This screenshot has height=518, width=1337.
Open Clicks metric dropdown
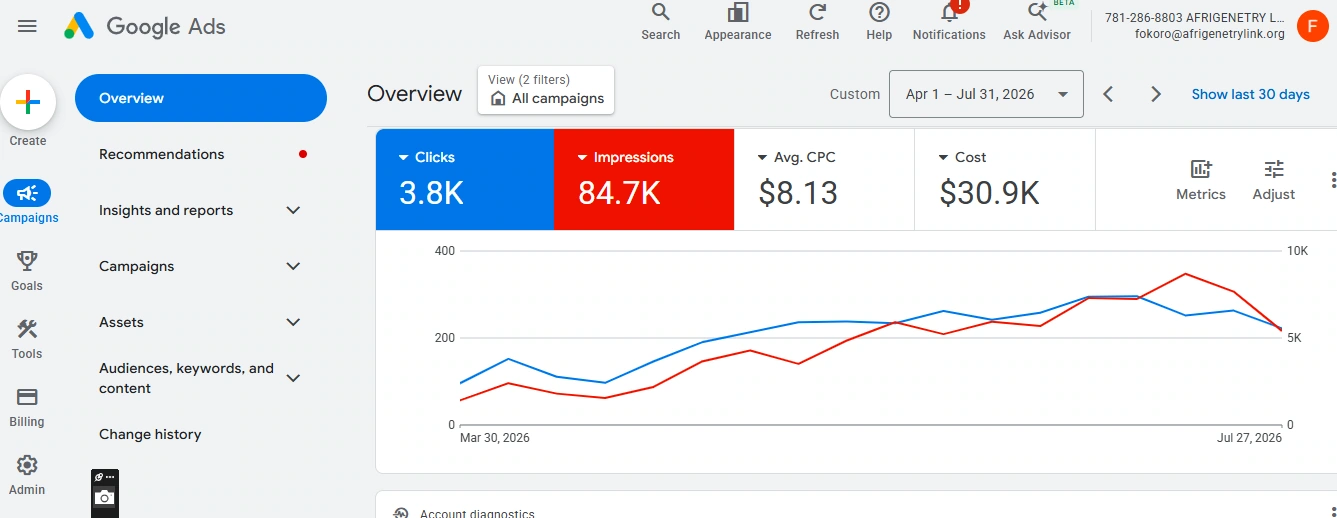tap(427, 157)
